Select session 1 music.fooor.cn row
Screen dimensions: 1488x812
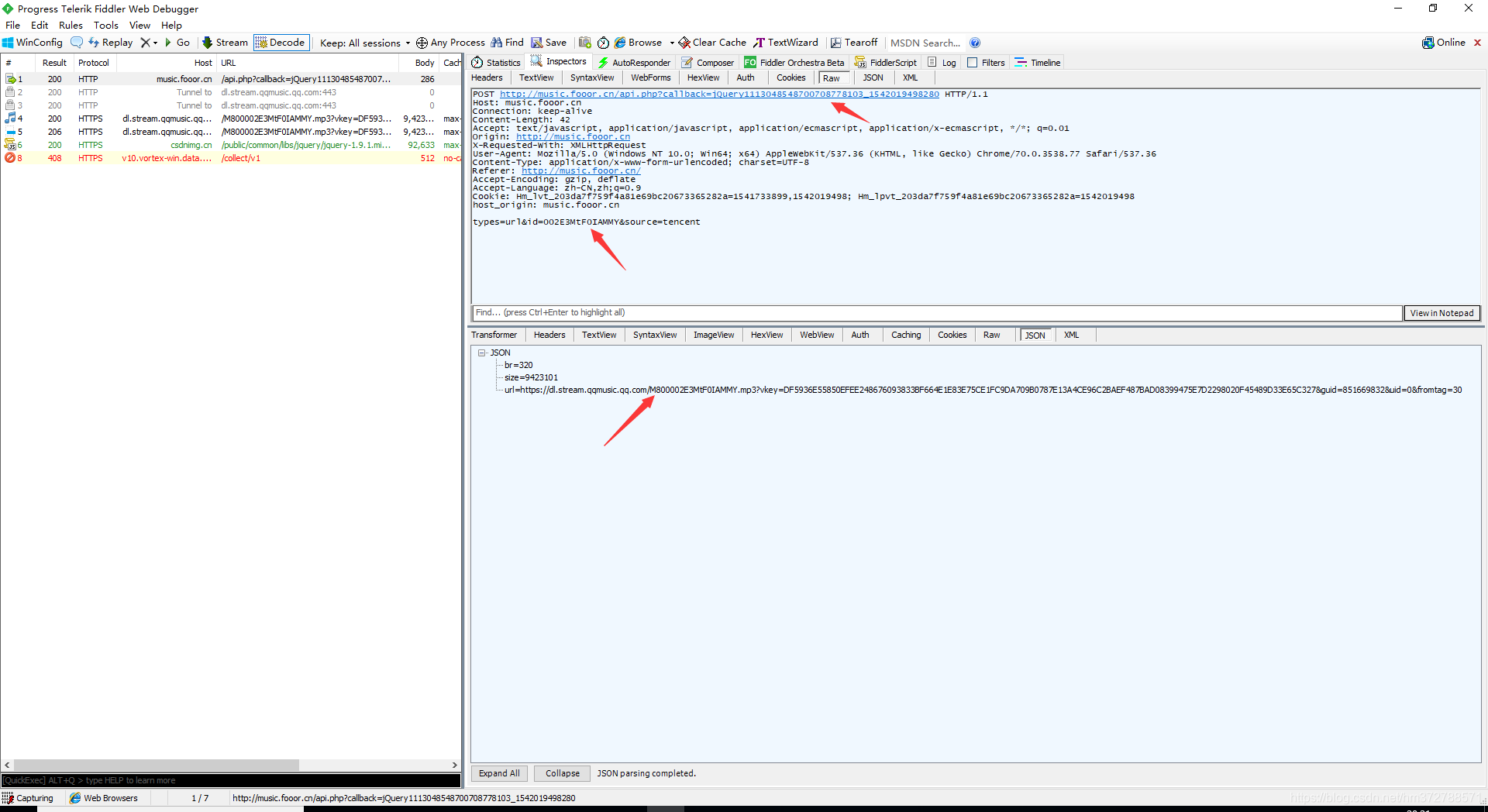(x=231, y=79)
